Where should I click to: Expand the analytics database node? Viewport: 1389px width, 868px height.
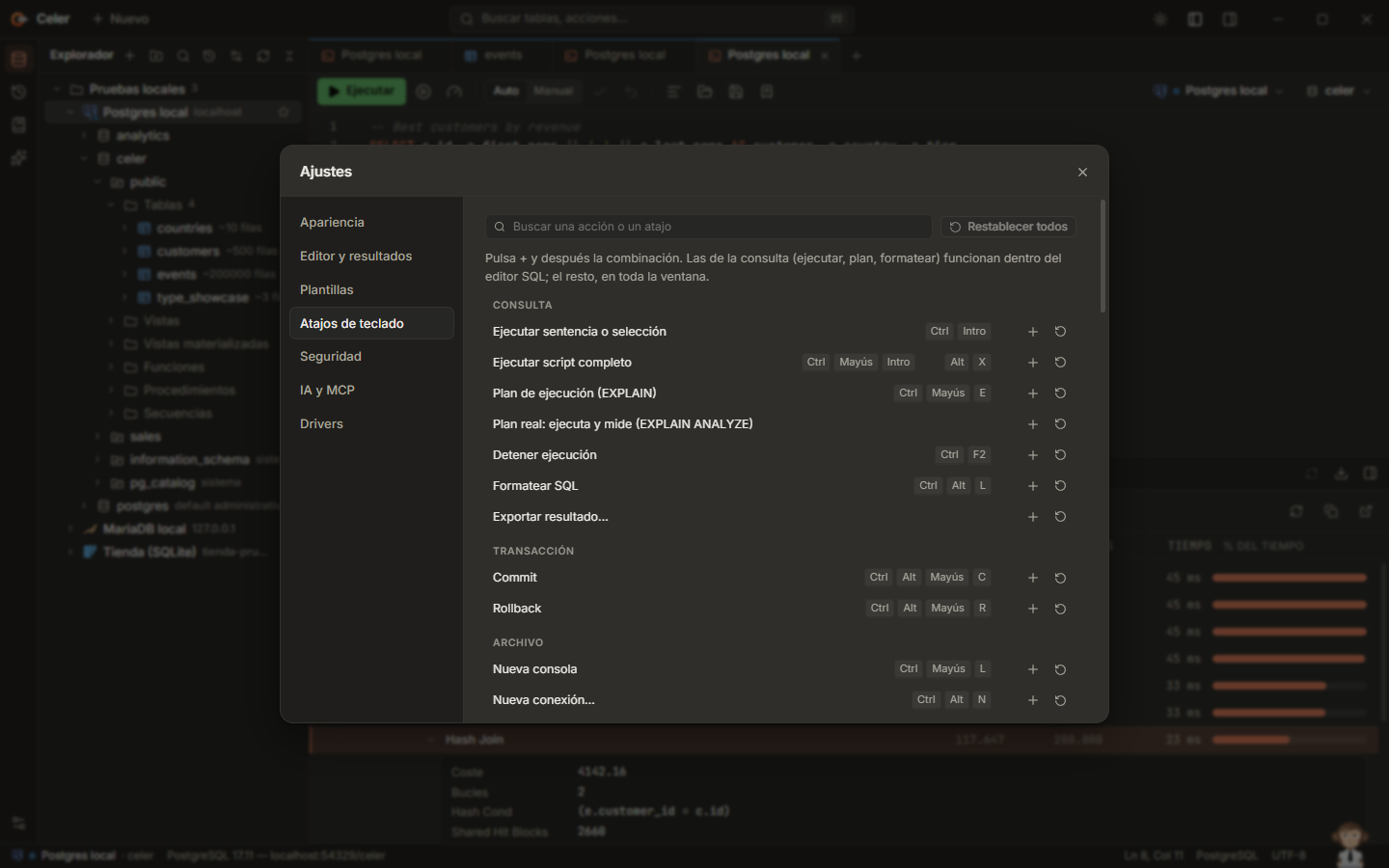[85, 136]
